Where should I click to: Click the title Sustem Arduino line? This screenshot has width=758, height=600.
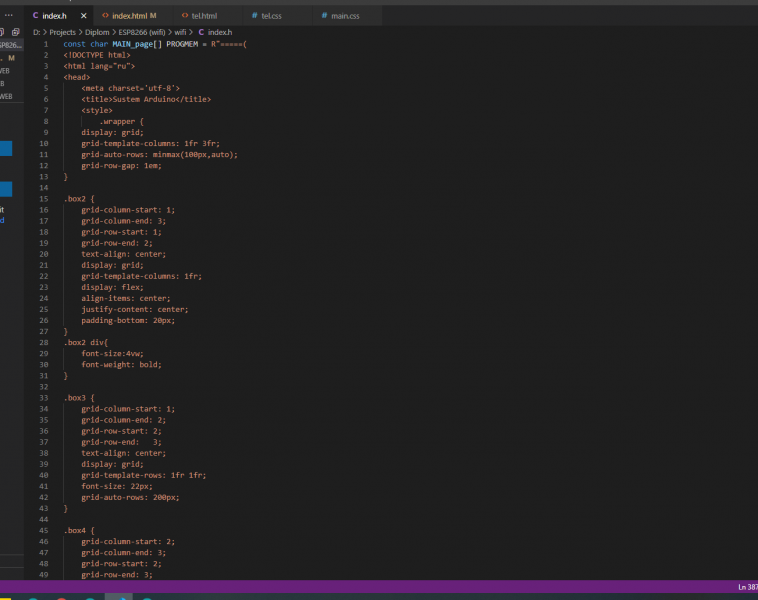click(146, 99)
